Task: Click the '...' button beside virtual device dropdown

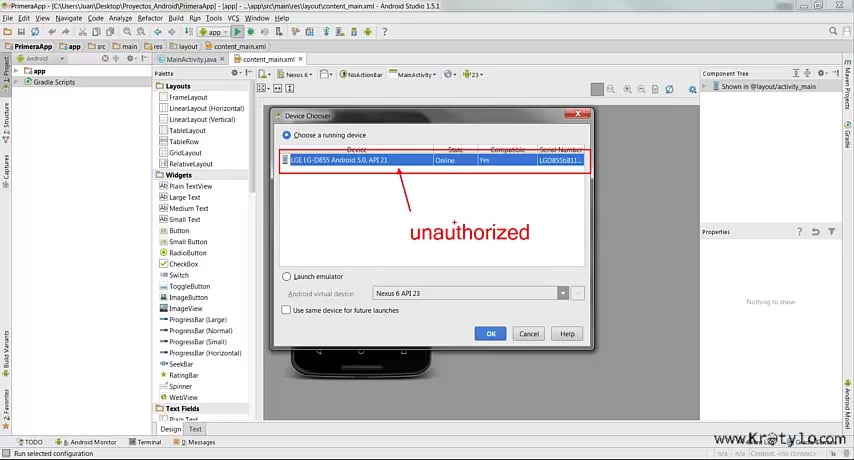Action: [578, 293]
